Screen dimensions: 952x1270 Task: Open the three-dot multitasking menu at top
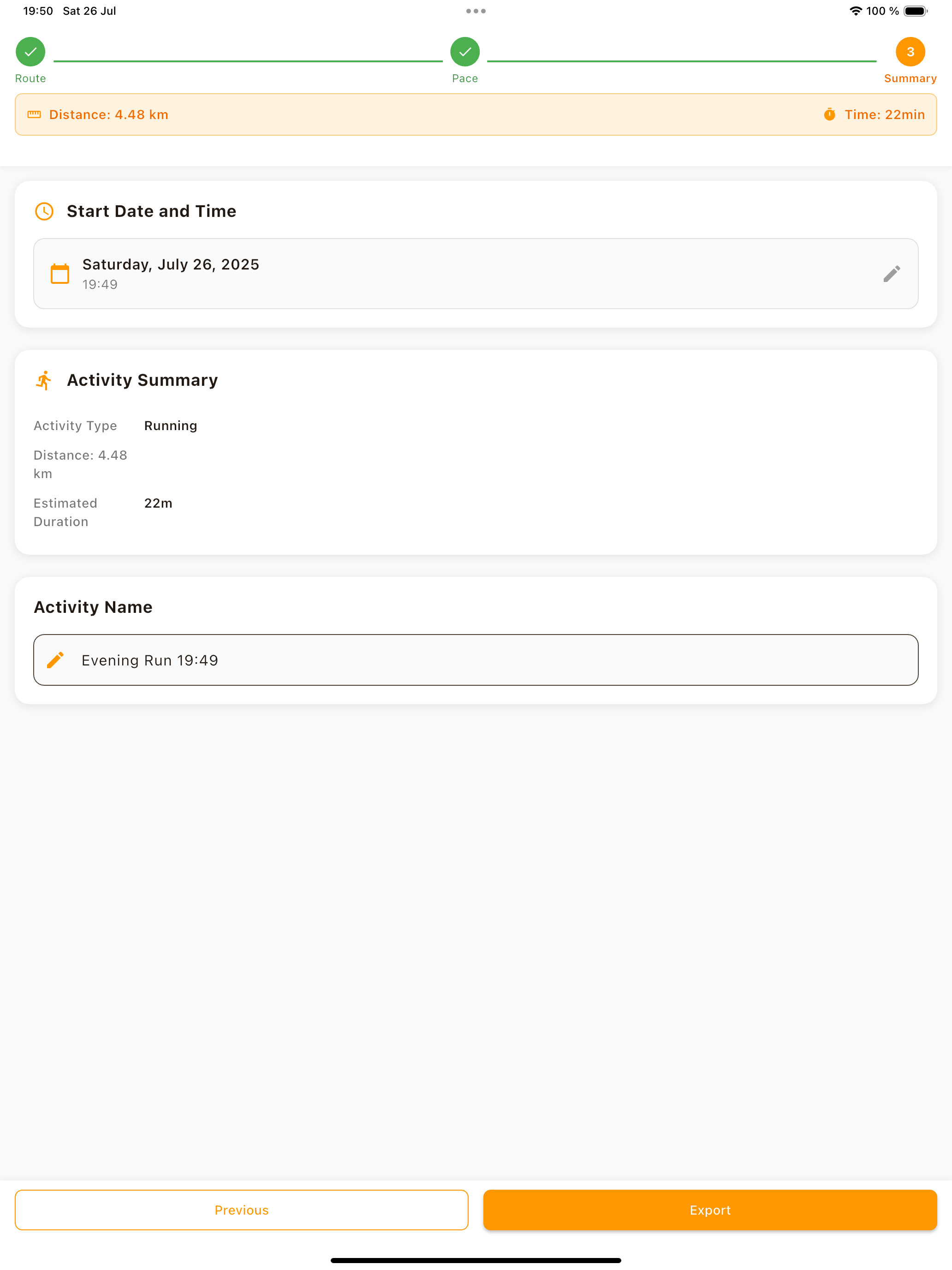[476, 11]
